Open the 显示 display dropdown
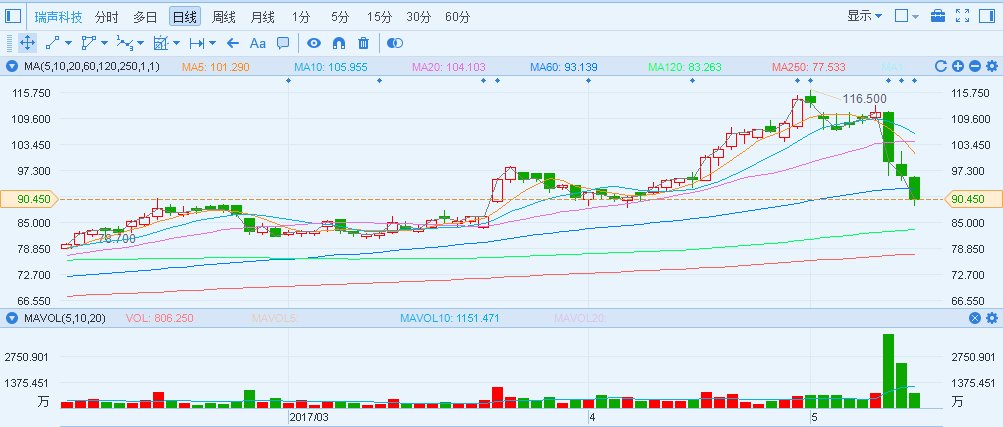The height and width of the screenshot is (427, 1003). coord(865,16)
